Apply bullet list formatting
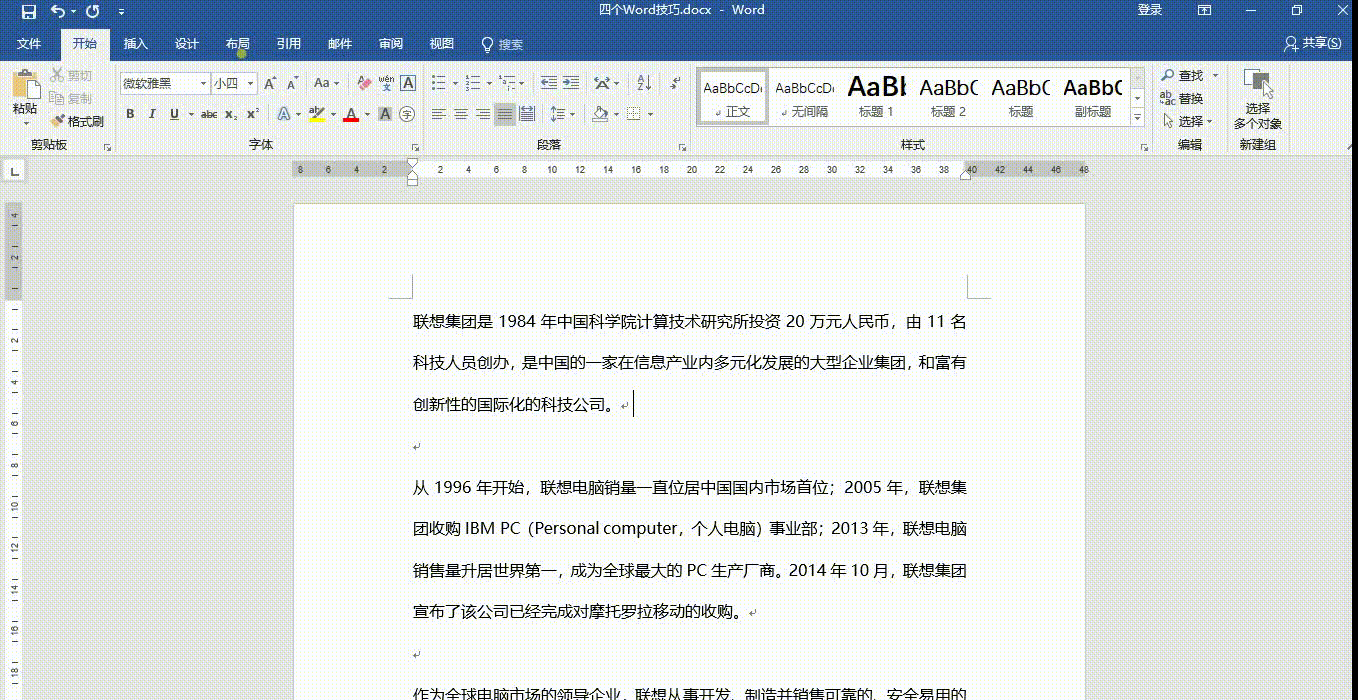 pyautogui.click(x=437, y=82)
